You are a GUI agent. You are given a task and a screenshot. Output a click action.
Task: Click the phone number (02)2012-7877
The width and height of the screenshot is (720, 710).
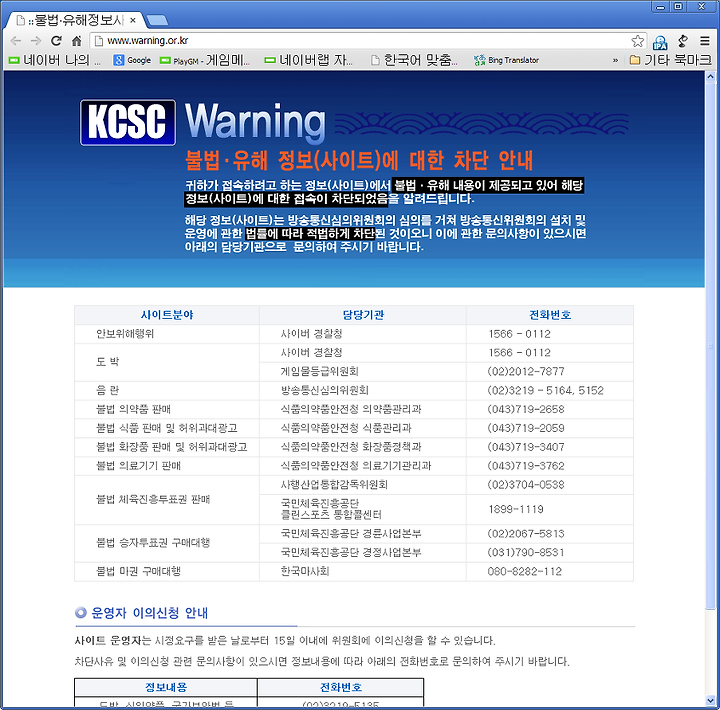(x=526, y=372)
